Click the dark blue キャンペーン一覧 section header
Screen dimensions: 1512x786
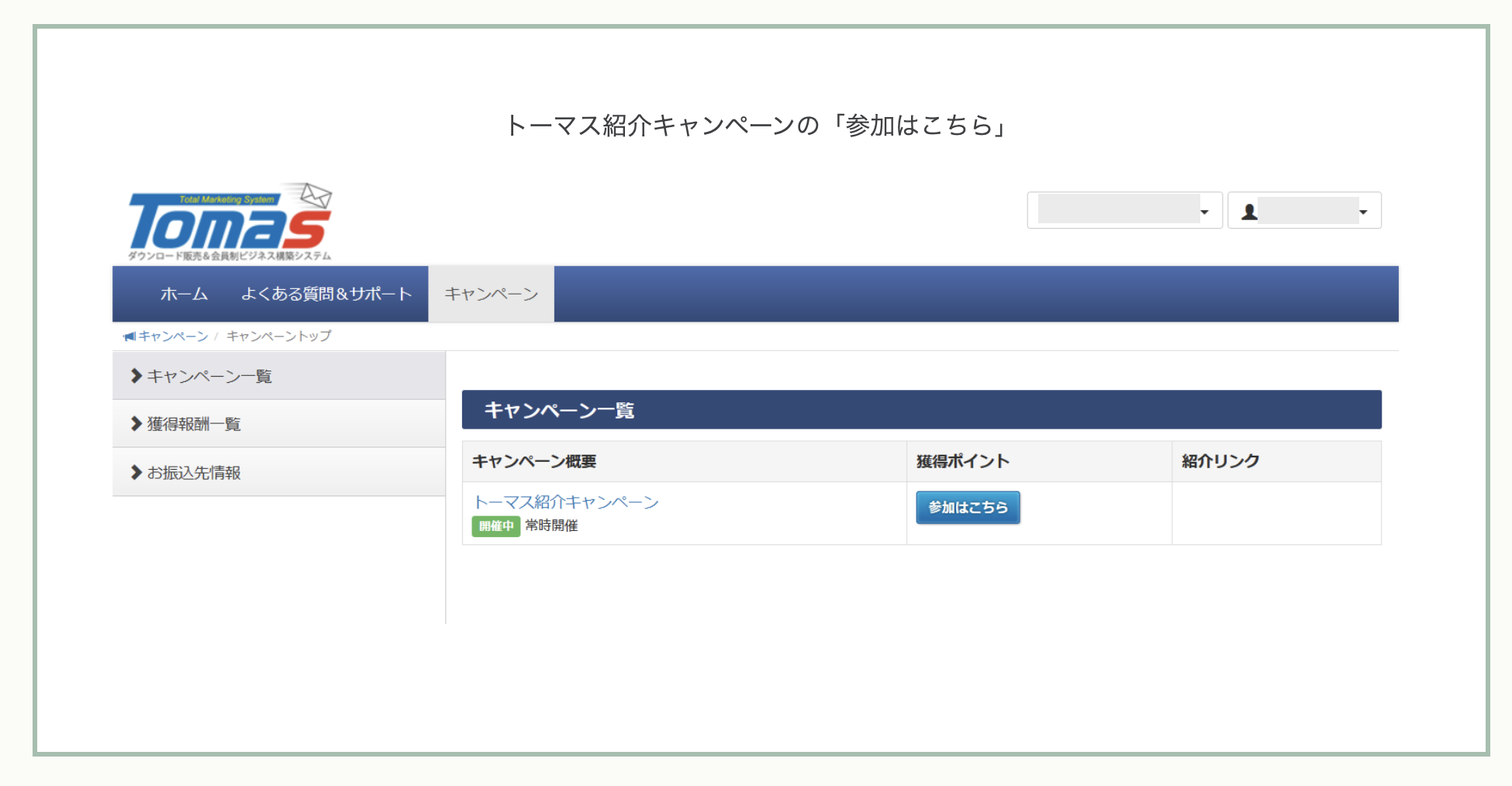click(x=921, y=410)
